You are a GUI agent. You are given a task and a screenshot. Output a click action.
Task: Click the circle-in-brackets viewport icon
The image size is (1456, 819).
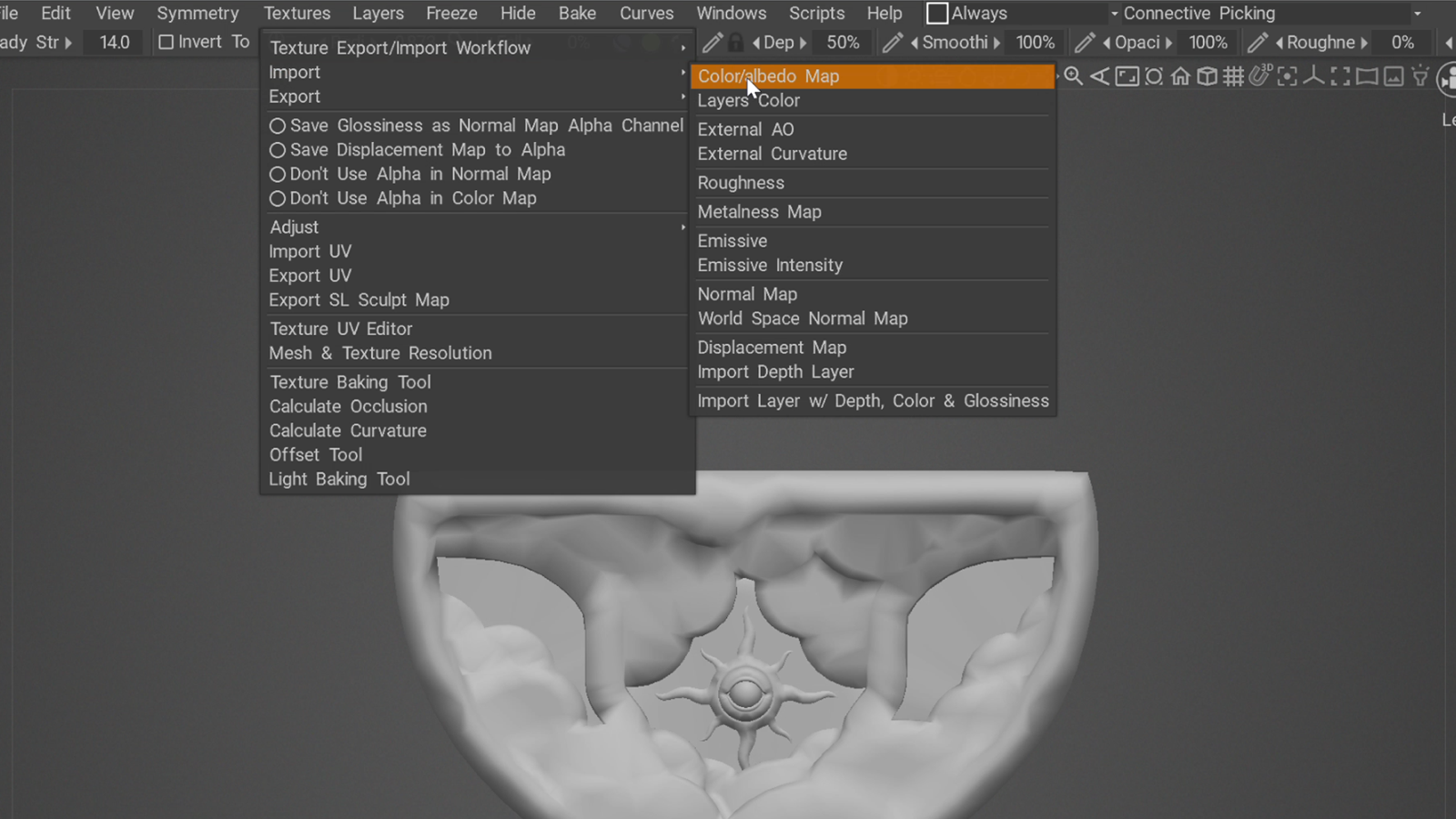(1154, 76)
